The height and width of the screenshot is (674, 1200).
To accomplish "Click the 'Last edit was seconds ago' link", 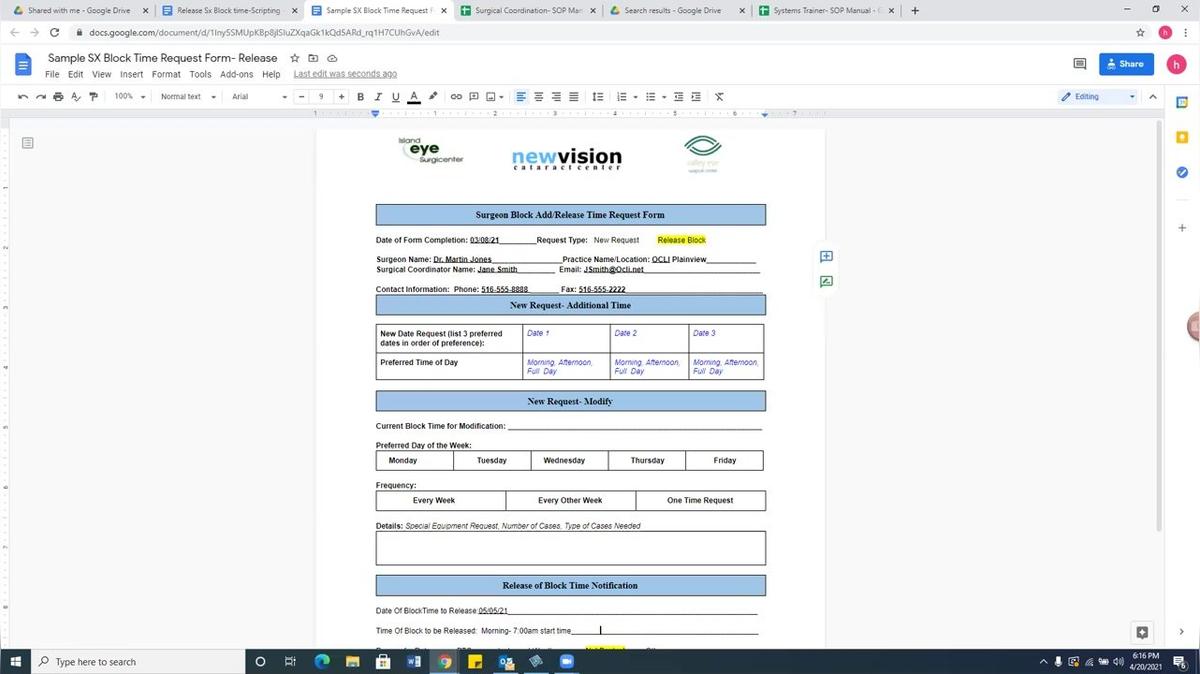I will (x=342, y=74).
